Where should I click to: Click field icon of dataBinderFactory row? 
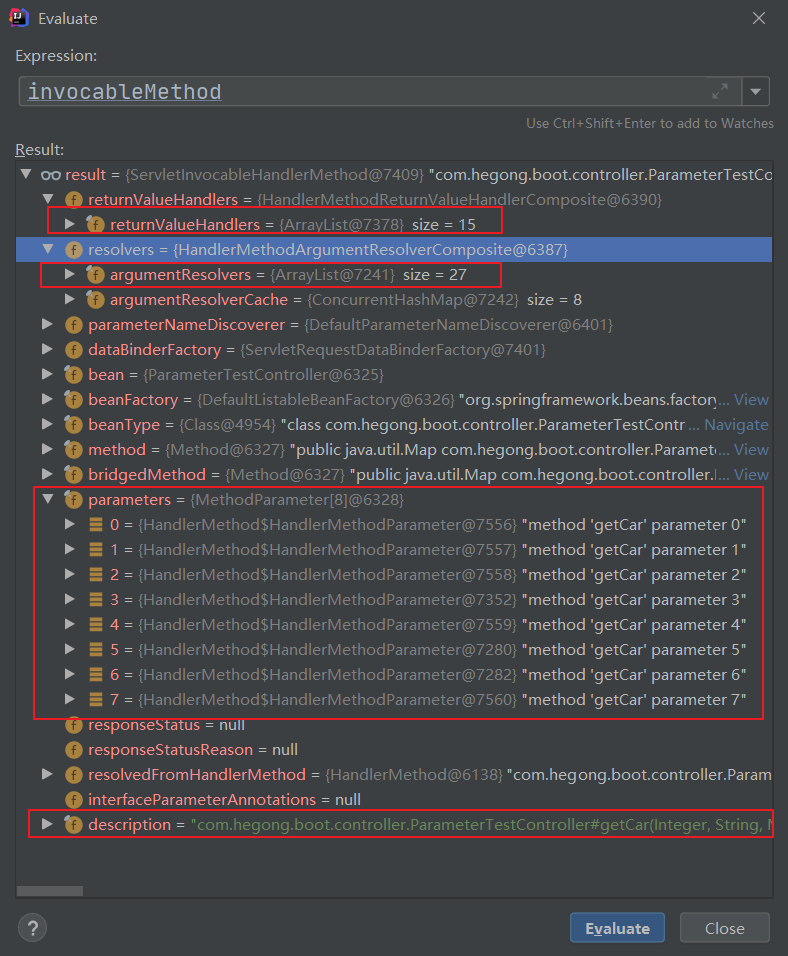[x=74, y=349]
